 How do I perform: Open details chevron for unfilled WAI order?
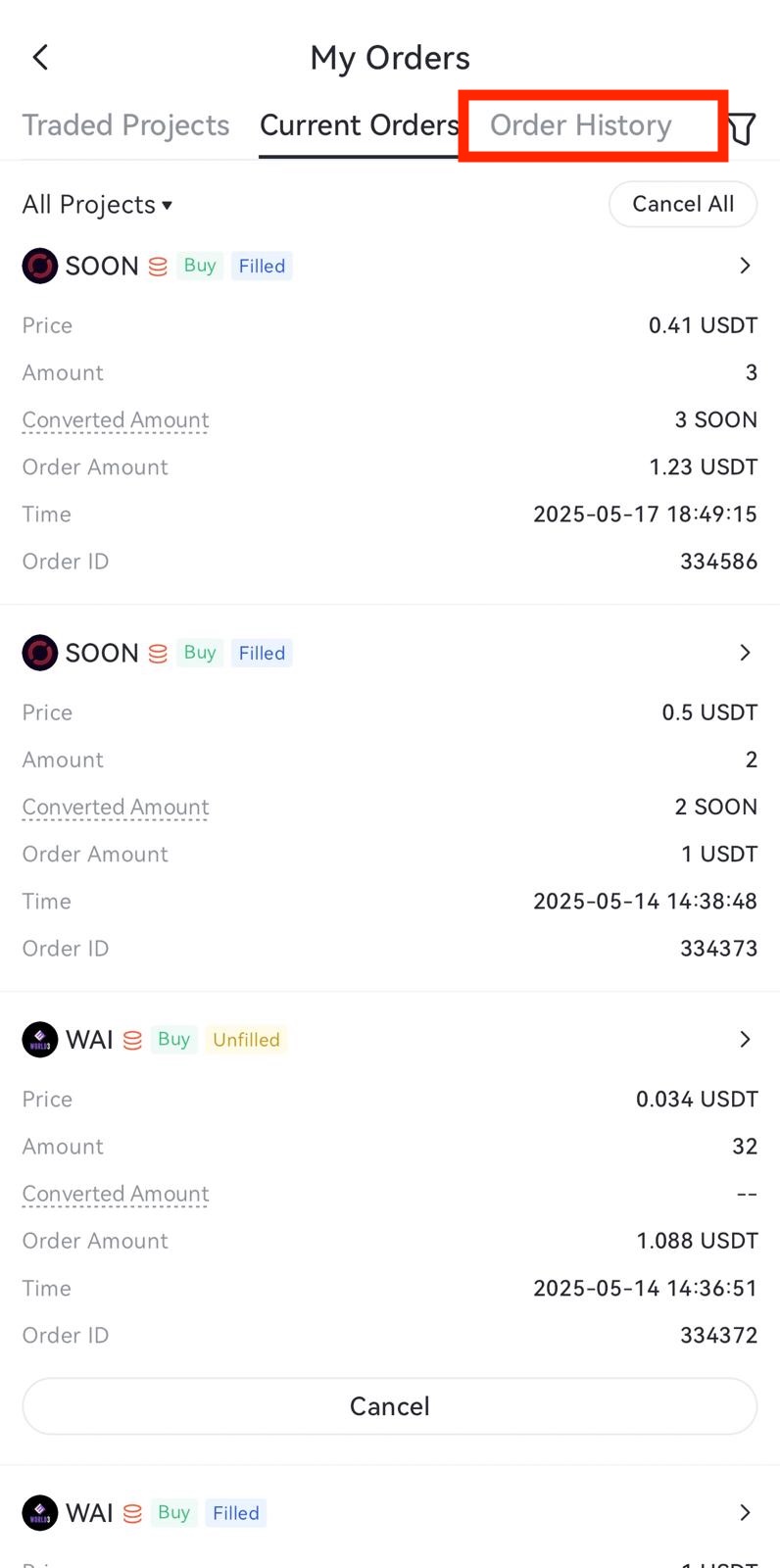[x=745, y=1040]
